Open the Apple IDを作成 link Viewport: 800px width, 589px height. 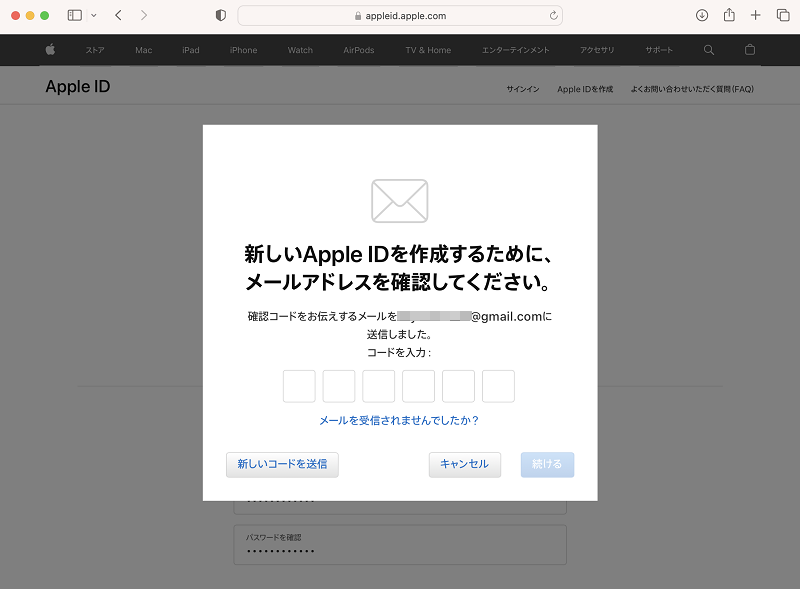pyautogui.click(x=585, y=89)
